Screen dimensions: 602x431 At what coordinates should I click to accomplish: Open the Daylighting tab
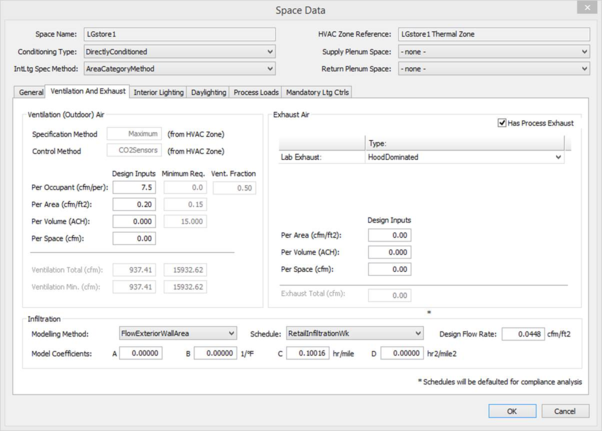[x=208, y=92]
